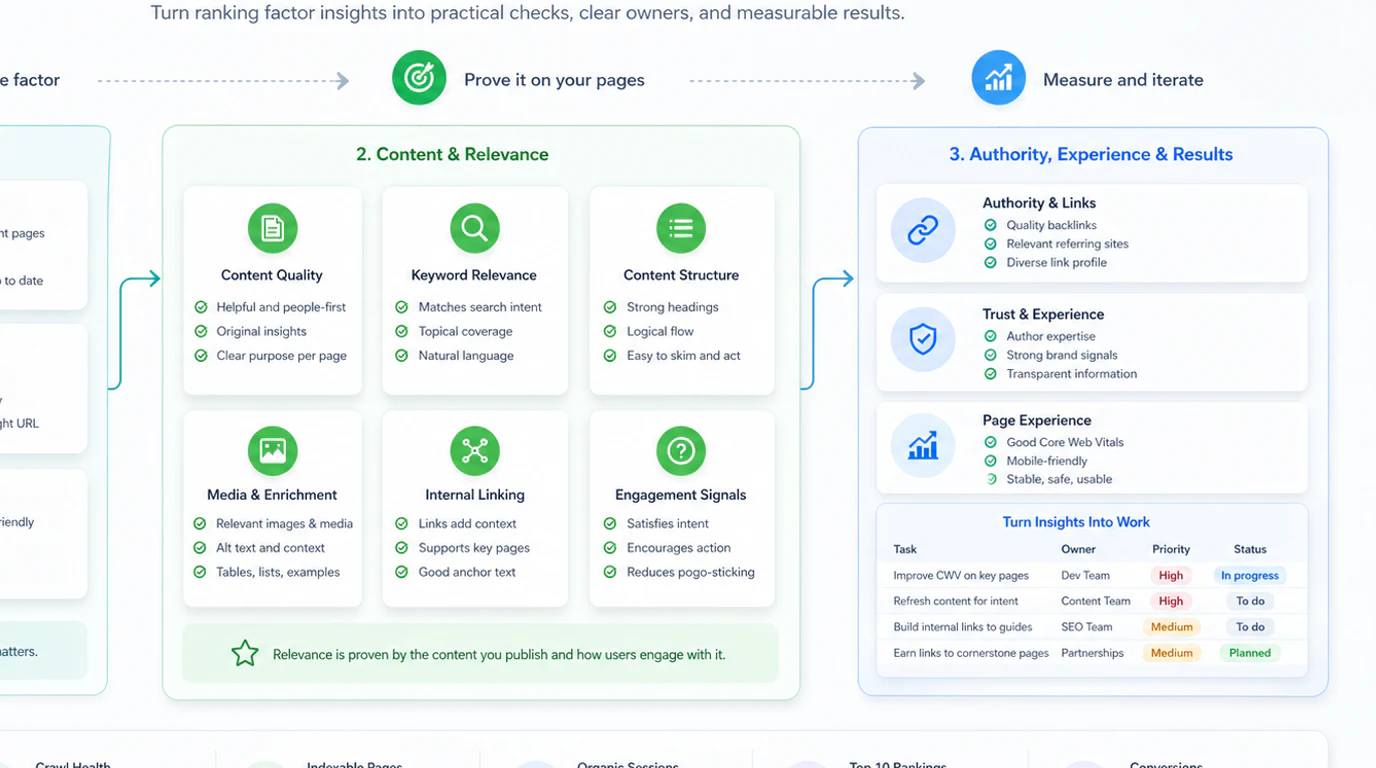Click the Internal Linking card title
Viewport: 1376px width, 768px height.
pos(475,495)
